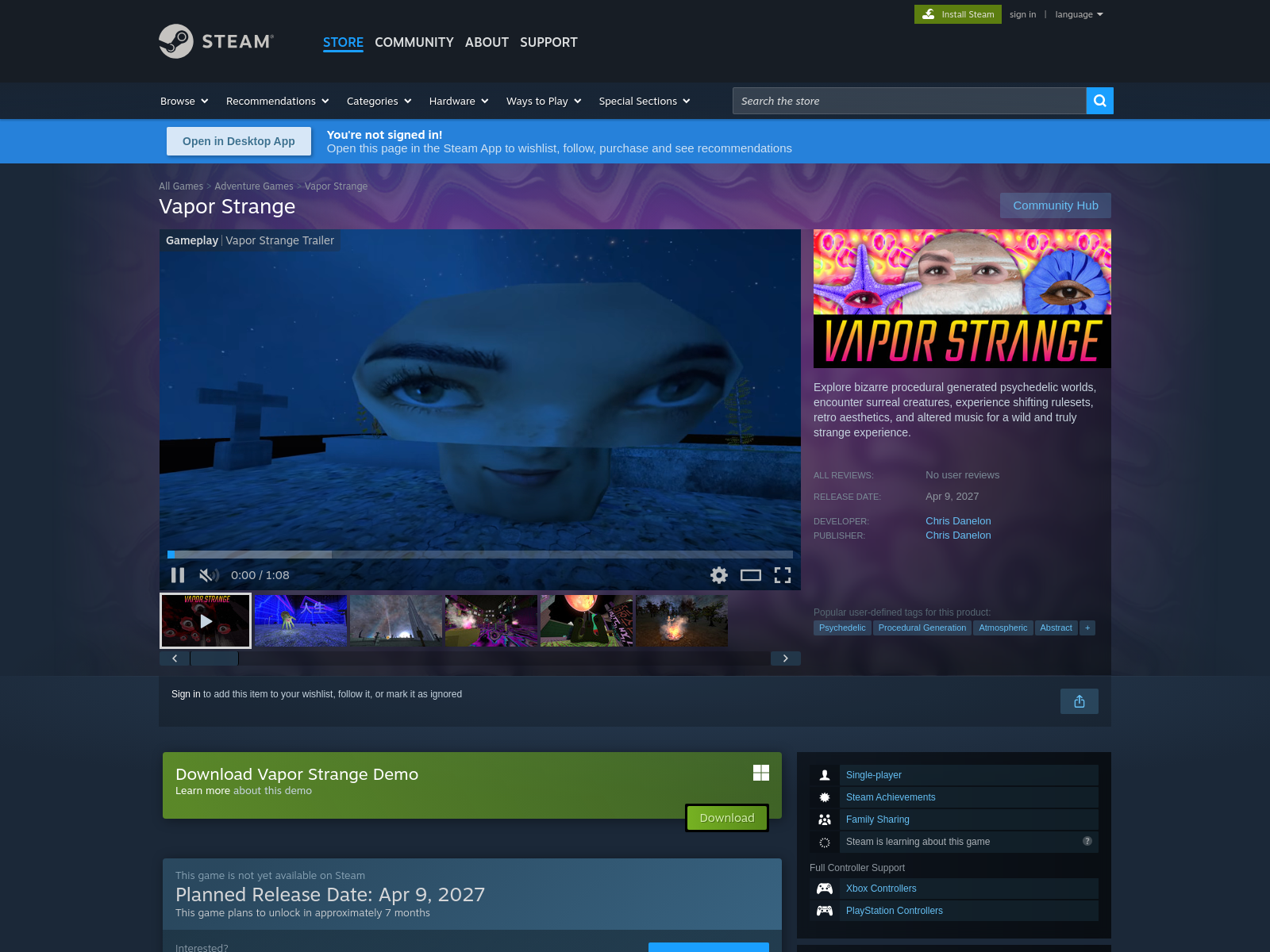The width and height of the screenshot is (1270, 952).
Task: Expand the Recommendations menu
Action: [278, 101]
